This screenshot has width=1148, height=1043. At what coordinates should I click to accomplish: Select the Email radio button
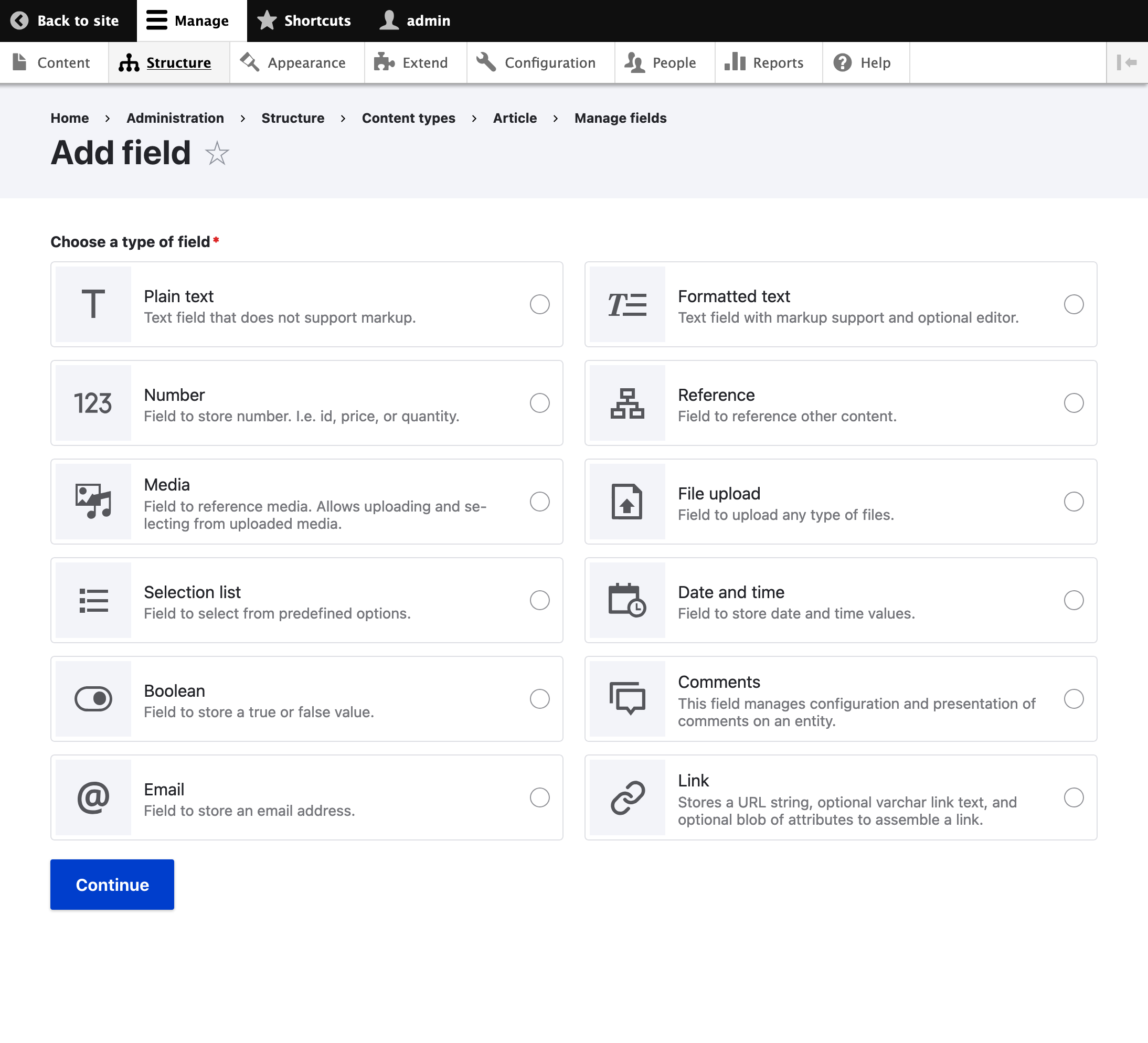click(540, 797)
